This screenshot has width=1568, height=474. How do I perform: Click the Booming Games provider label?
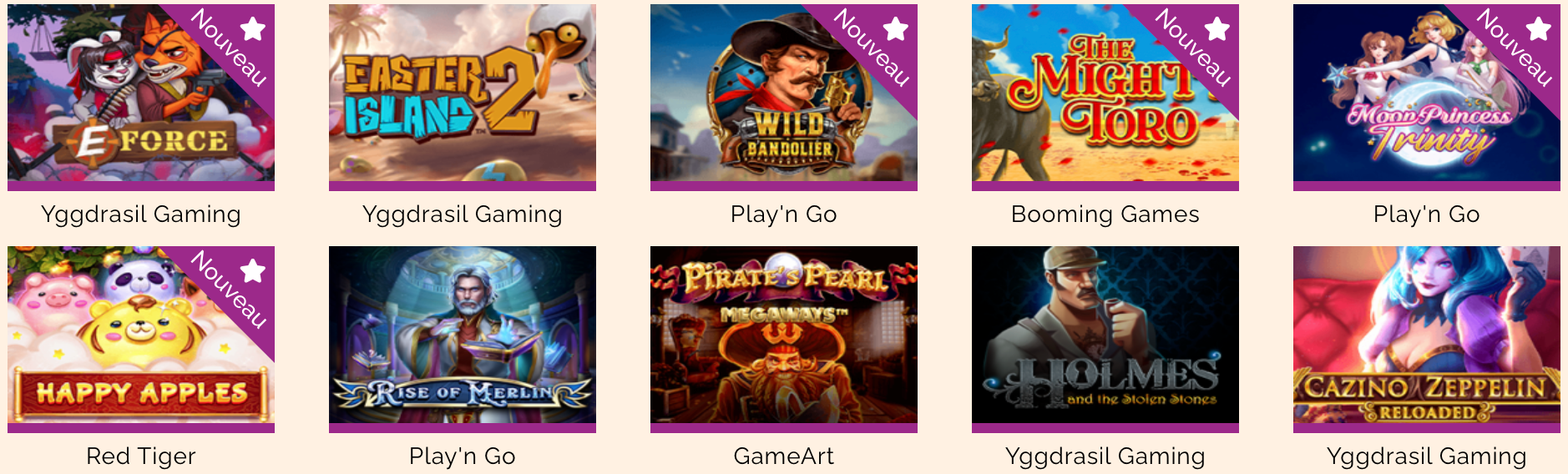[1105, 214]
